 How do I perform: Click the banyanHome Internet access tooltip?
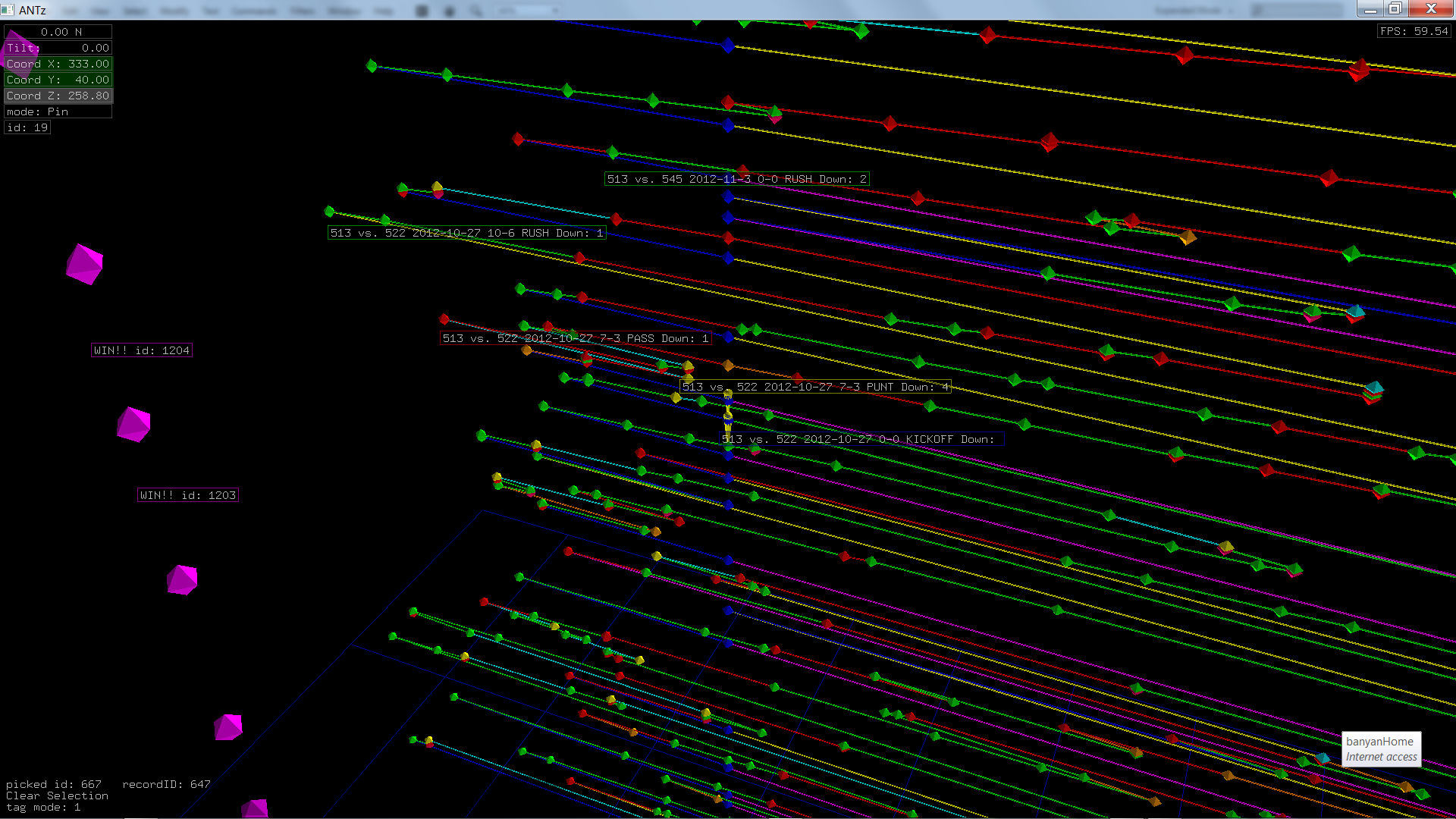tap(1380, 749)
